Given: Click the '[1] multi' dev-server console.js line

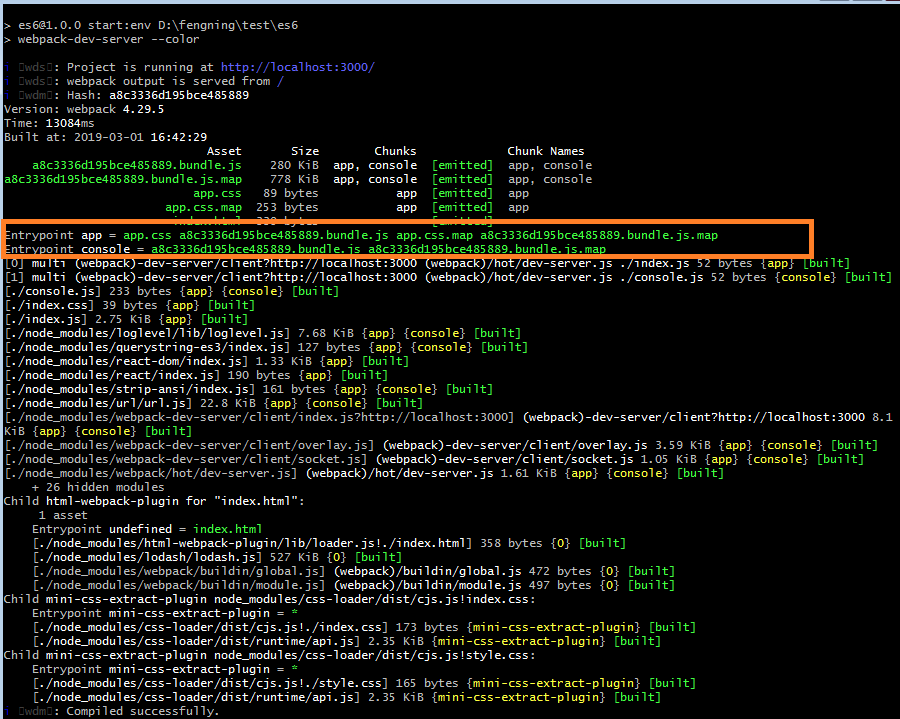Looking at the screenshot, I should 448,277.
